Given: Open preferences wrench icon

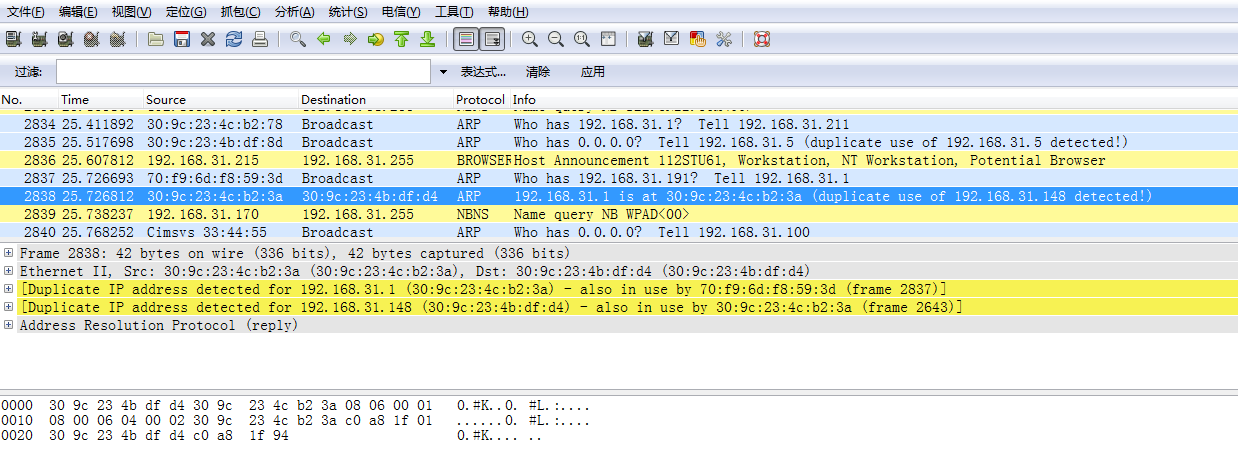Looking at the screenshot, I should (724, 39).
